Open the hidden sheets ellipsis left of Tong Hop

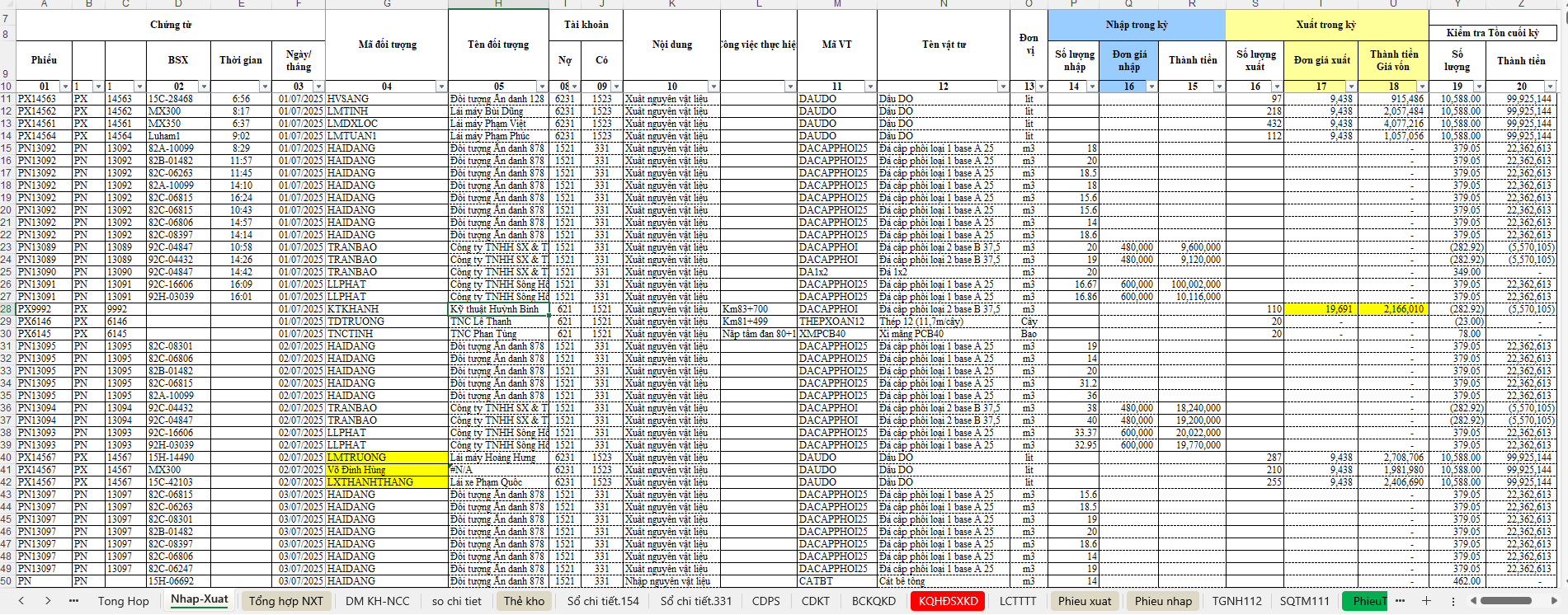coord(74,601)
